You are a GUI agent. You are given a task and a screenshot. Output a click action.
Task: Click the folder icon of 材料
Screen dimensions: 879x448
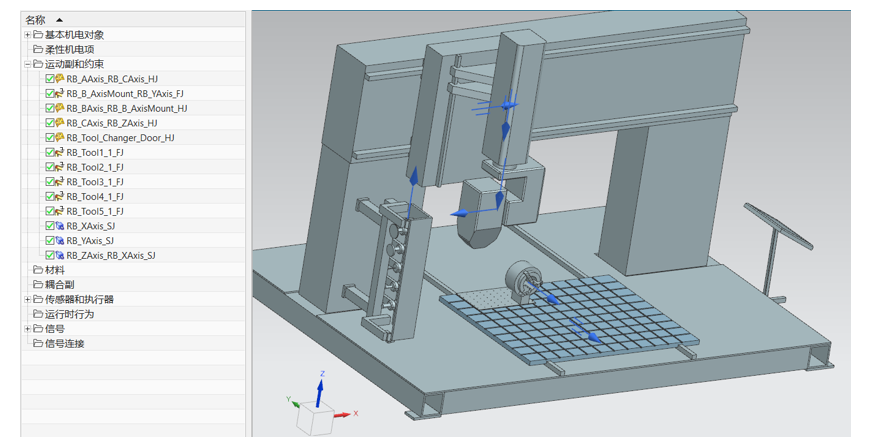[x=38, y=270]
